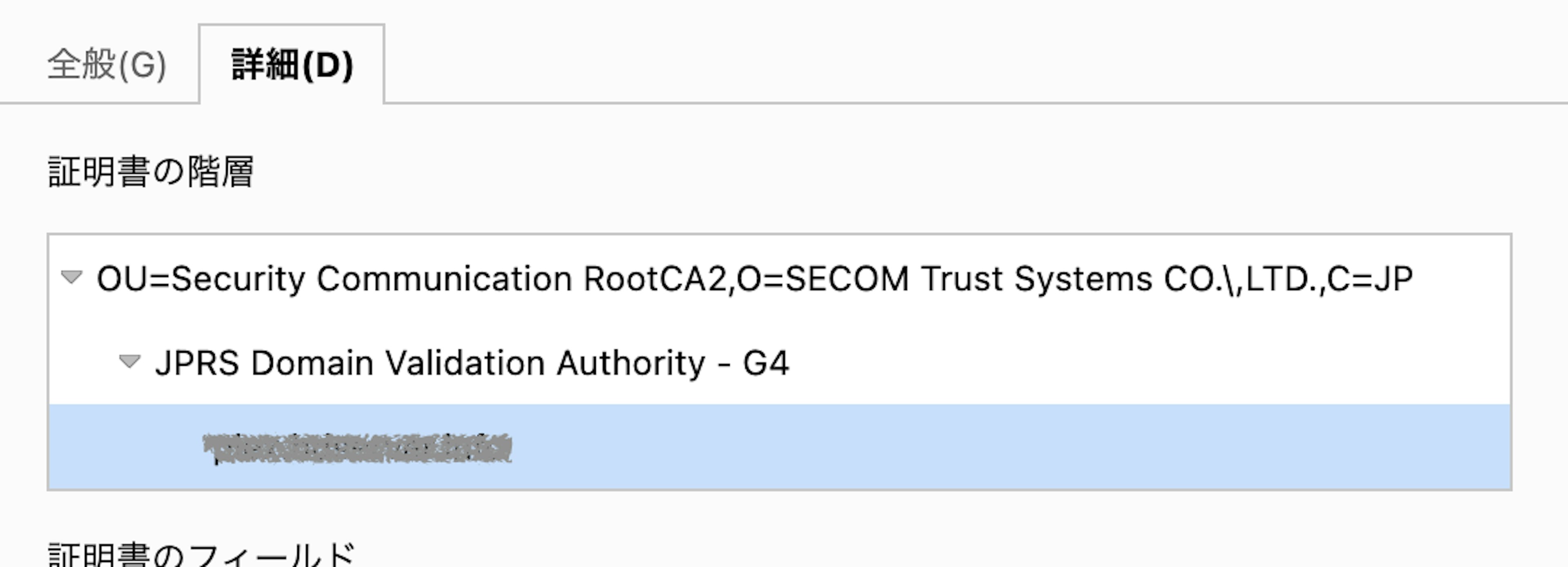Click the redacted hostname in the hierarchy tree
The width and height of the screenshot is (1568, 567).
pos(357,448)
